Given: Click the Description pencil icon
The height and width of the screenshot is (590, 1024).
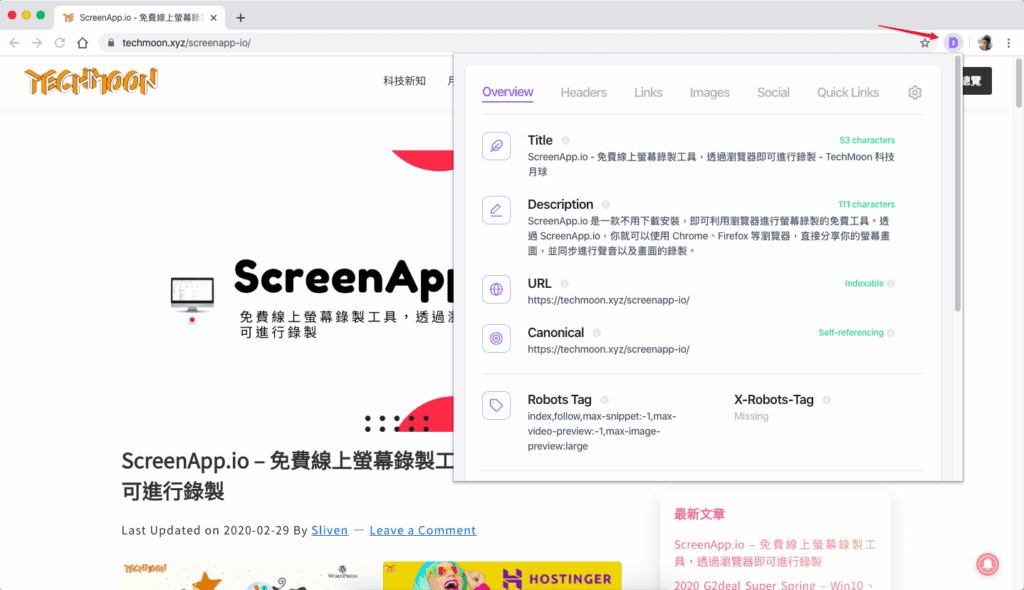Looking at the screenshot, I should [x=496, y=210].
